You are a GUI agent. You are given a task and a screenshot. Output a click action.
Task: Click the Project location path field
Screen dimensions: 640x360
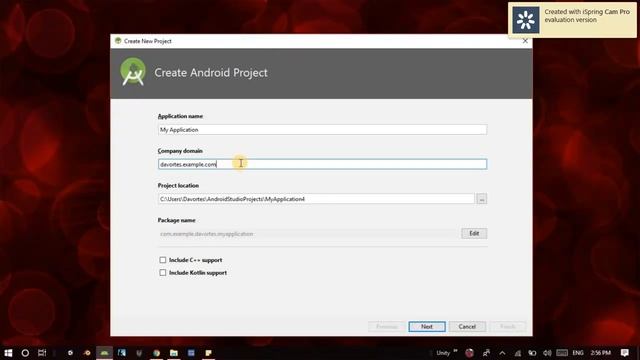coord(316,199)
